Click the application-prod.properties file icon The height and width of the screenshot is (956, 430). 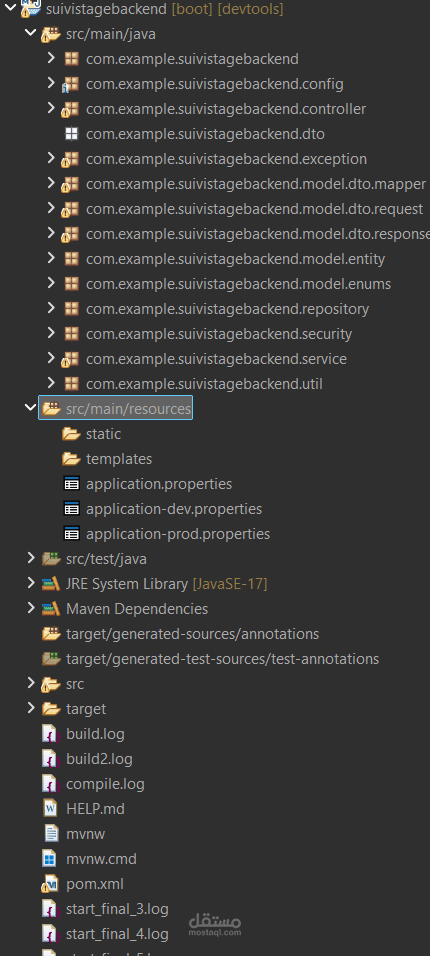pos(71,534)
